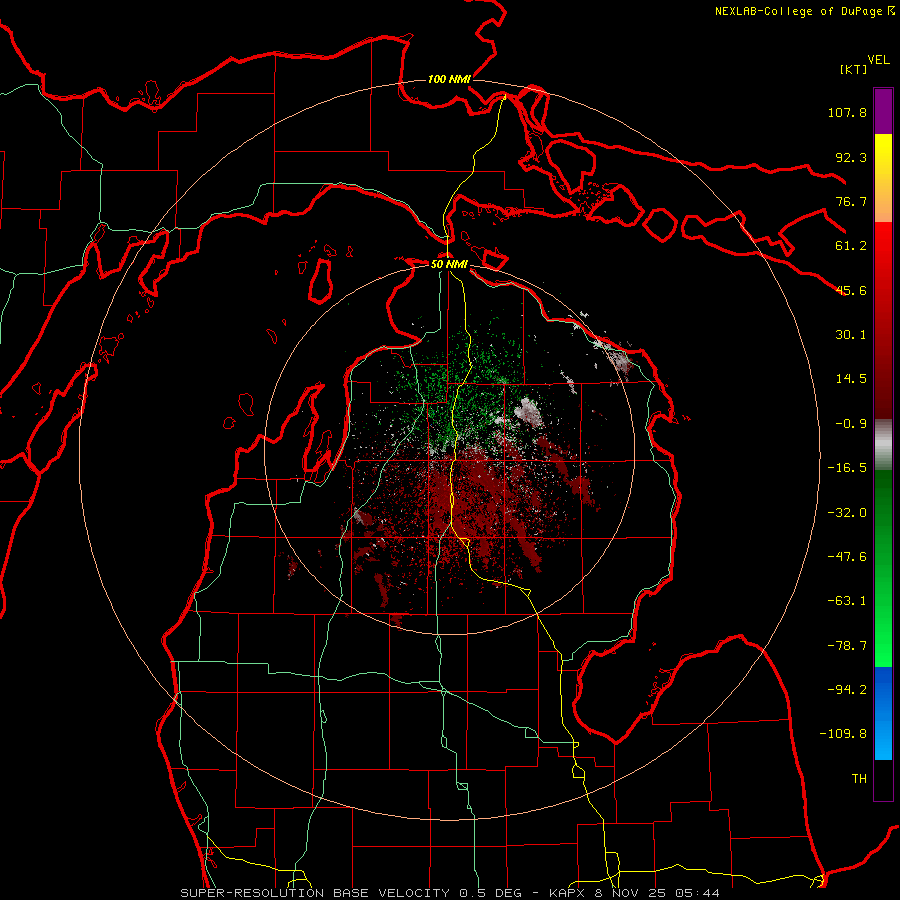Click the purple segment of the color bar
This screenshot has height=900, width=900.
(883, 112)
